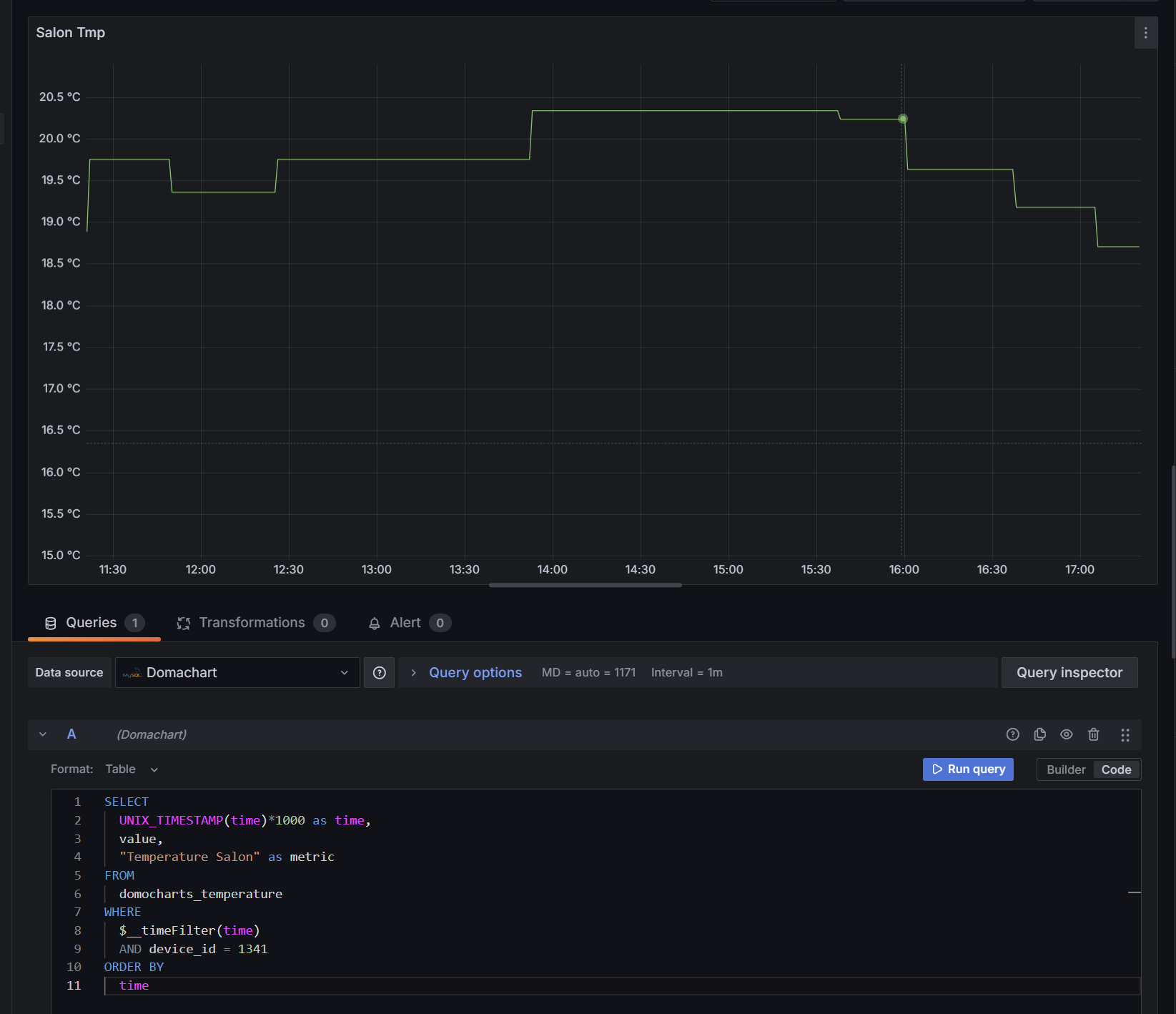Click the Run query button
This screenshot has height=1014, width=1176.
pos(968,769)
